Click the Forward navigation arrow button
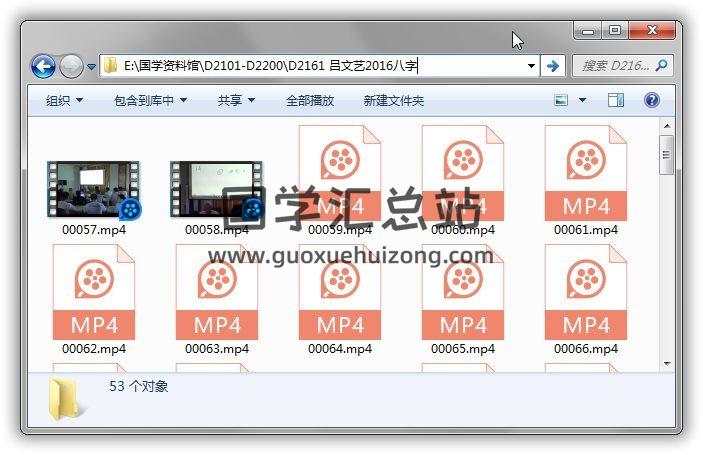The image size is (703, 455). coord(71,67)
